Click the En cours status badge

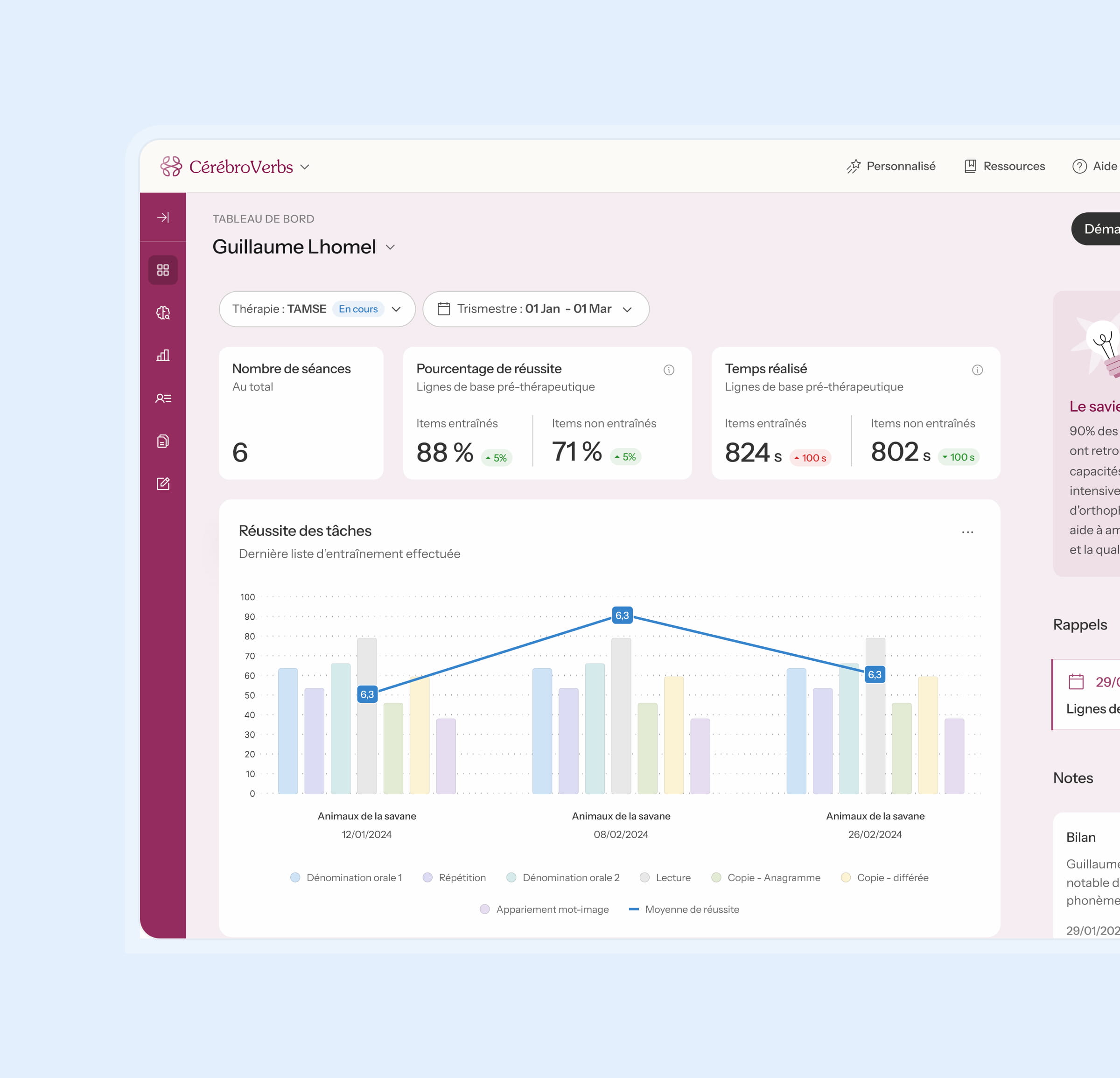click(358, 309)
